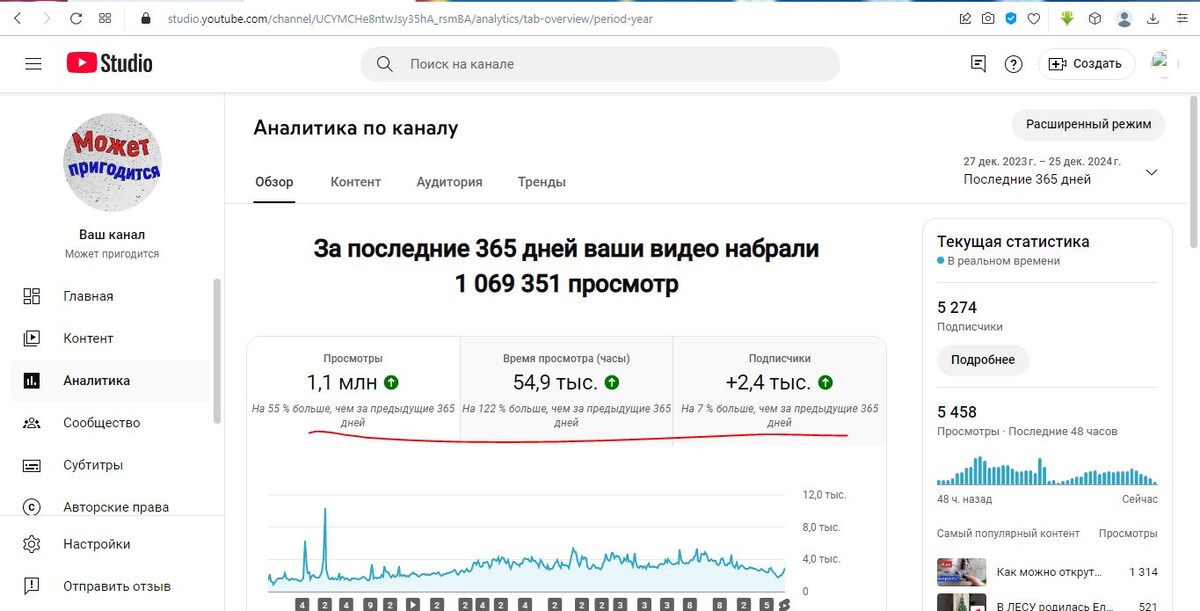
Task: Open the Тренды tab
Action: tap(541, 182)
